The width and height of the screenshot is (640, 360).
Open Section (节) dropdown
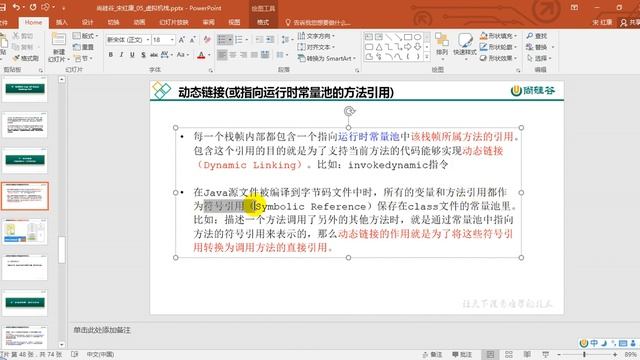(83, 58)
